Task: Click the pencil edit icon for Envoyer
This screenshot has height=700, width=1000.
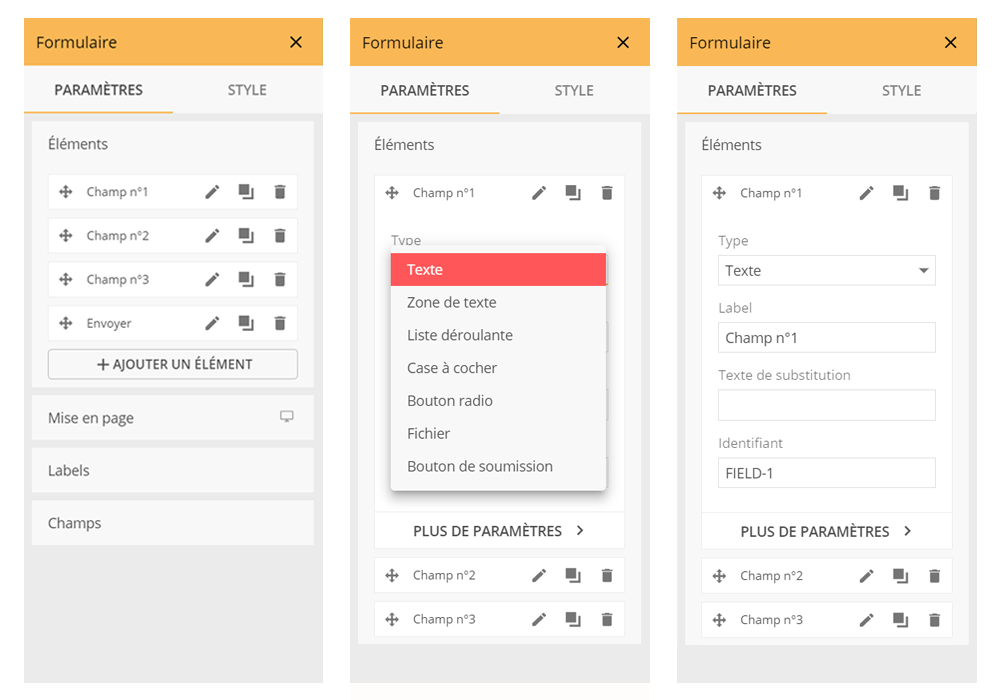Action: point(212,323)
